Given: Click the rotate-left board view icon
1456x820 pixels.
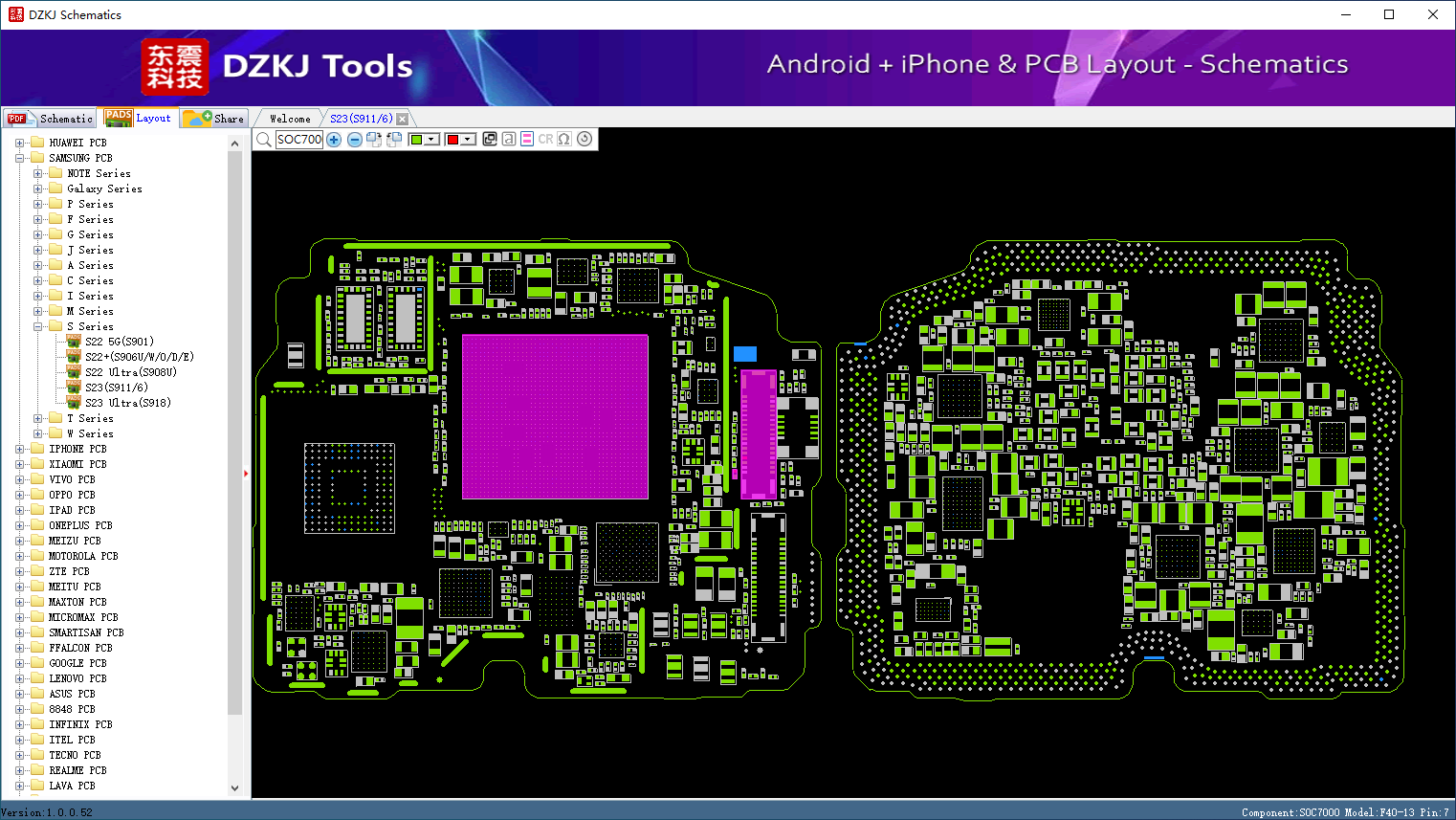Looking at the screenshot, I should point(393,140).
